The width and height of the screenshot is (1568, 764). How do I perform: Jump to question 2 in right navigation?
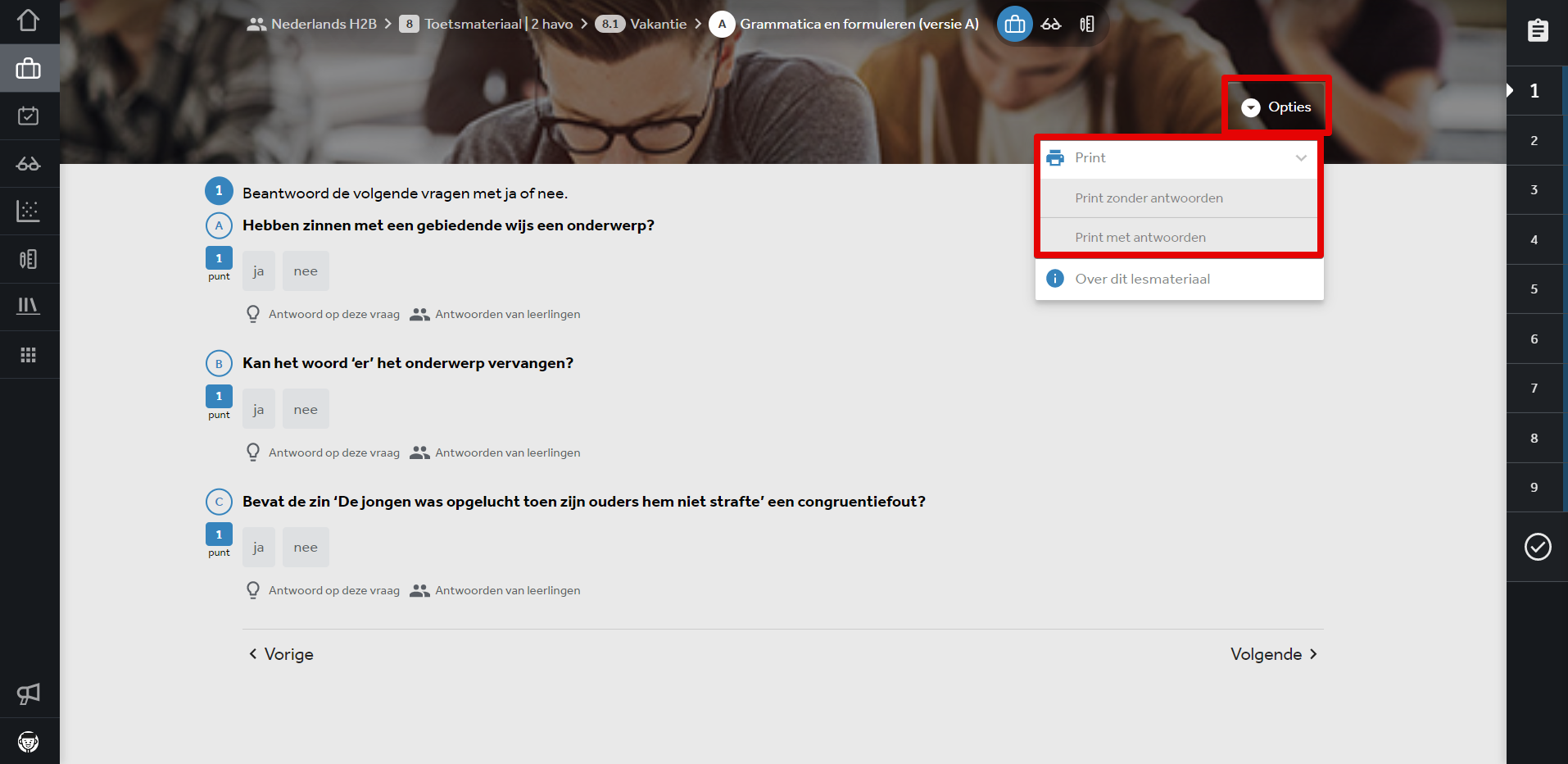pos(1534,140)
